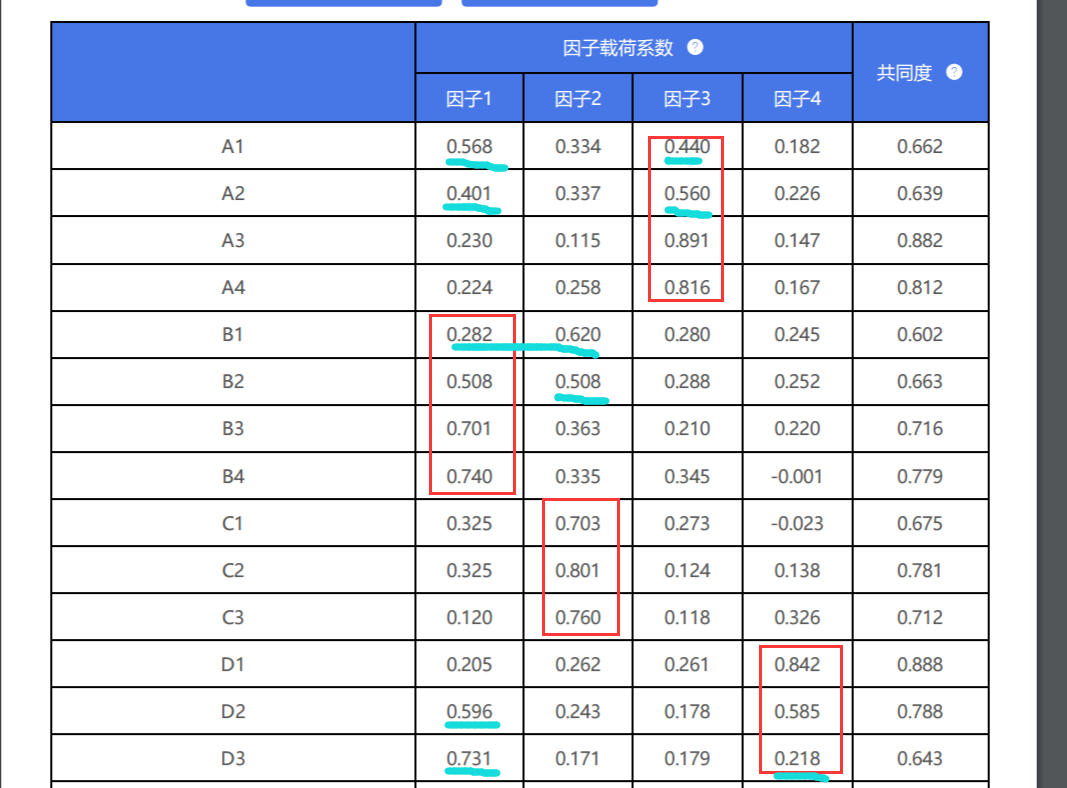1067x788 pixels.
Task: Click the 因子载荷系数 header text
Action: pyautogui.click(x=618, y=48)
